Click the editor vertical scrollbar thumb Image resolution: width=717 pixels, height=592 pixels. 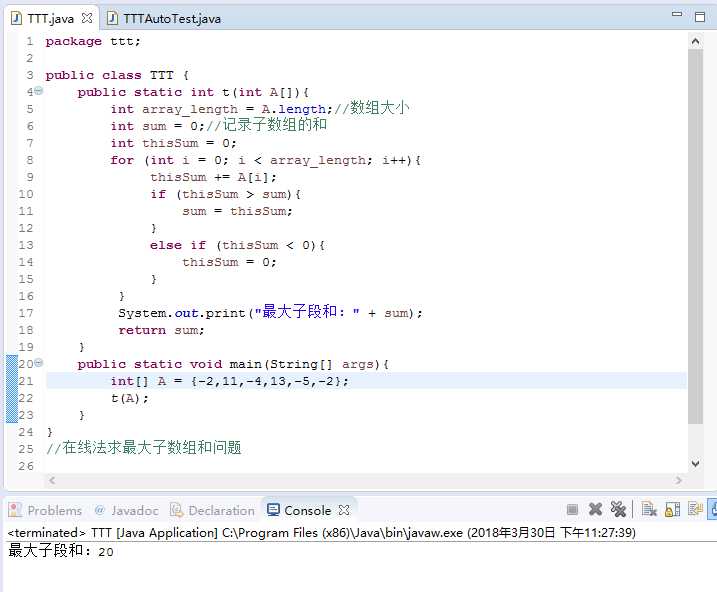(x=695, y=237)
